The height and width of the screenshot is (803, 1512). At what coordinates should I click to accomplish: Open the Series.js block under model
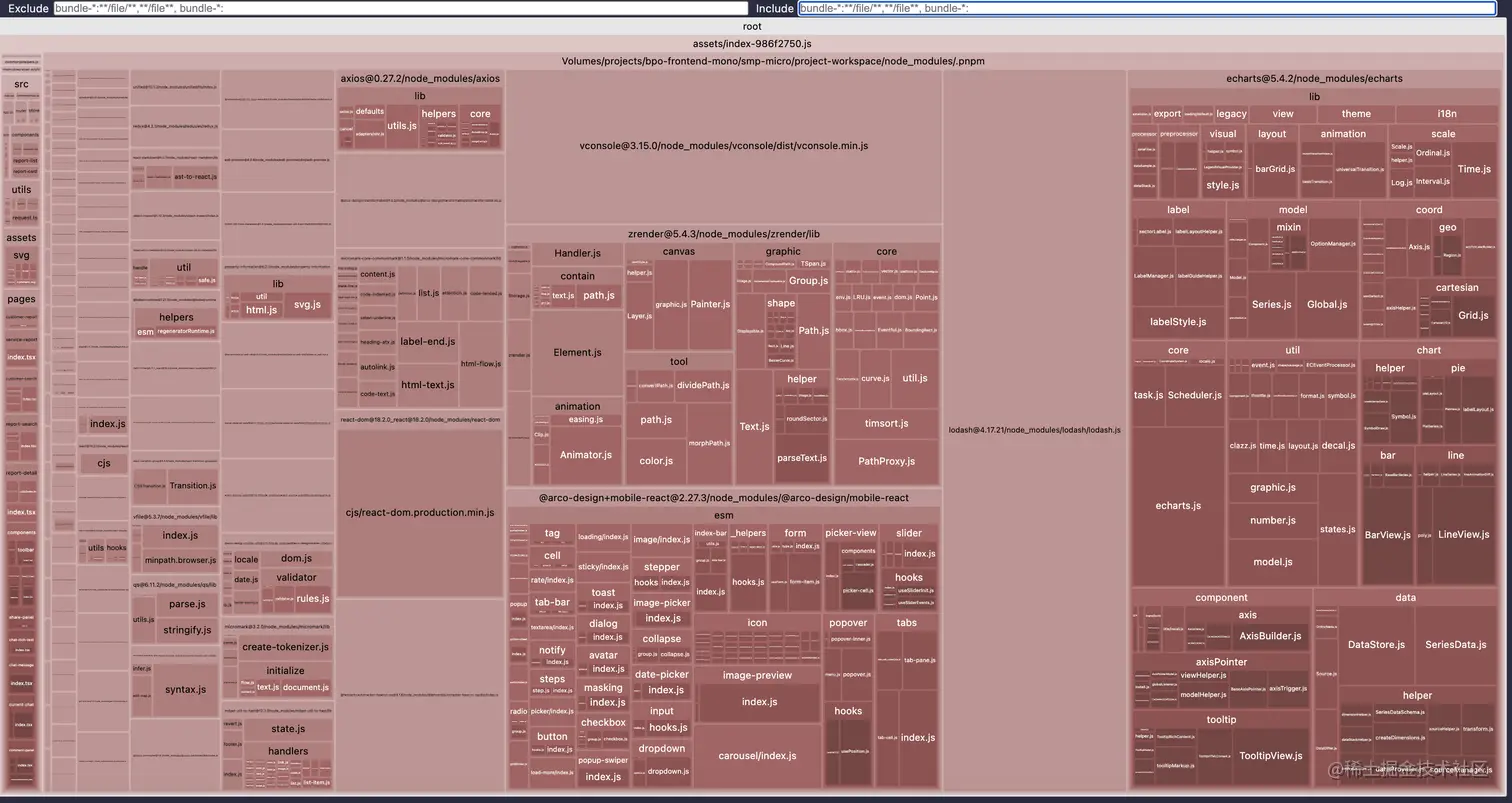point(1271,305)
